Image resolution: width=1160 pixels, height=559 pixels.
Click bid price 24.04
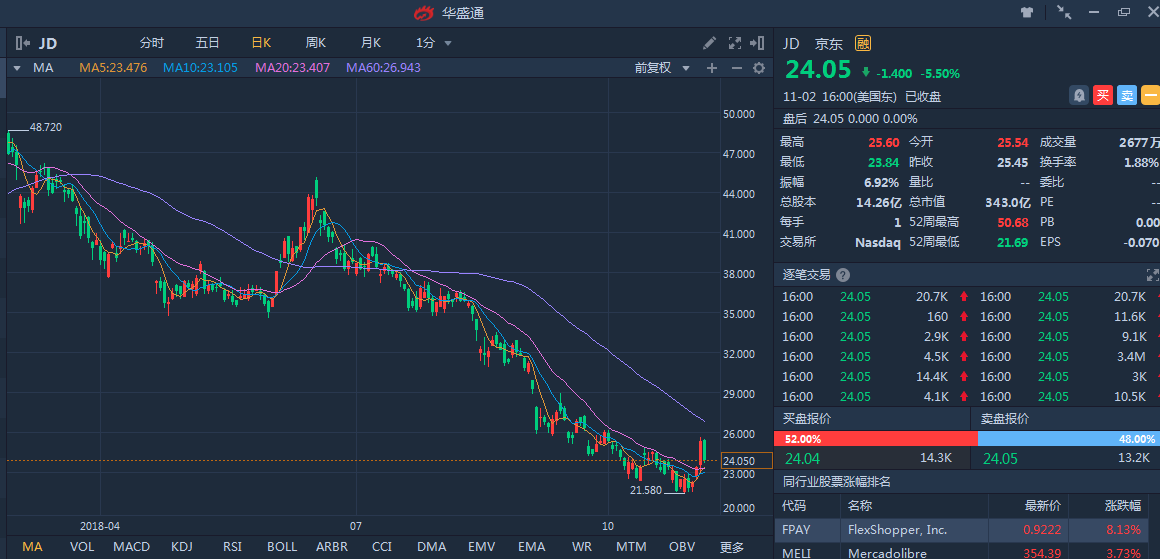point(803,459)
